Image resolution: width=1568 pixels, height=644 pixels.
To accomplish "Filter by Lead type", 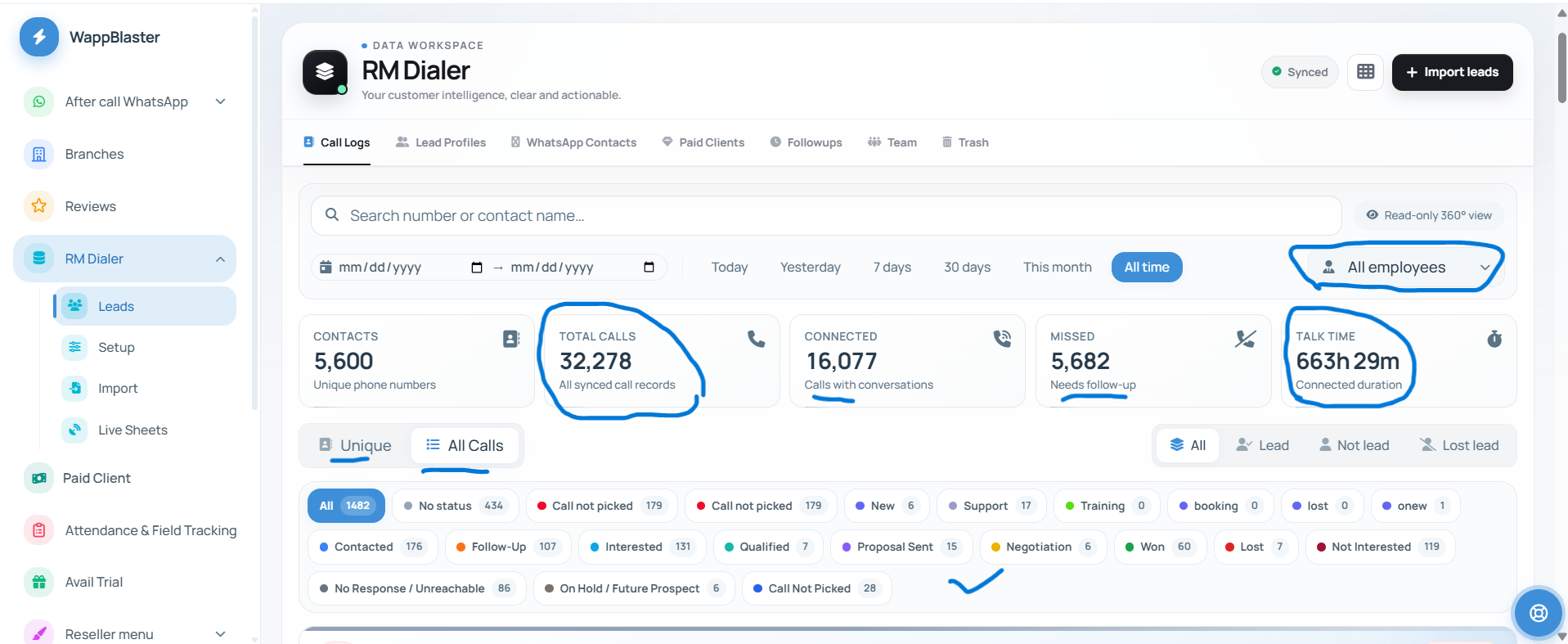I will point(1263,445).
